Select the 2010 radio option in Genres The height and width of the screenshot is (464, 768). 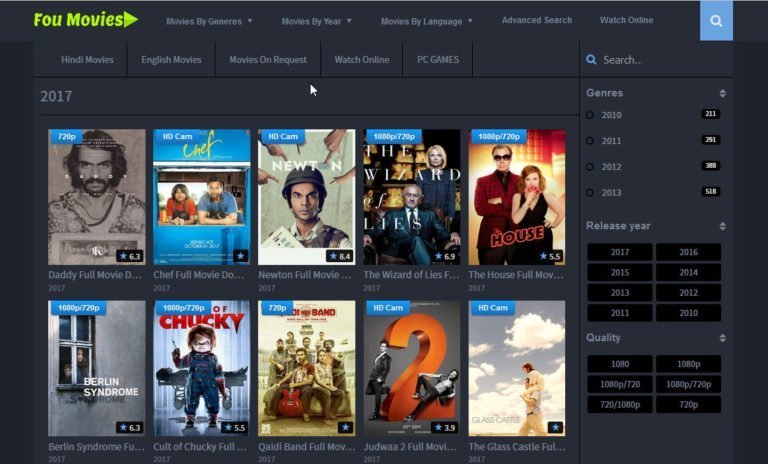tap(590, 115)
